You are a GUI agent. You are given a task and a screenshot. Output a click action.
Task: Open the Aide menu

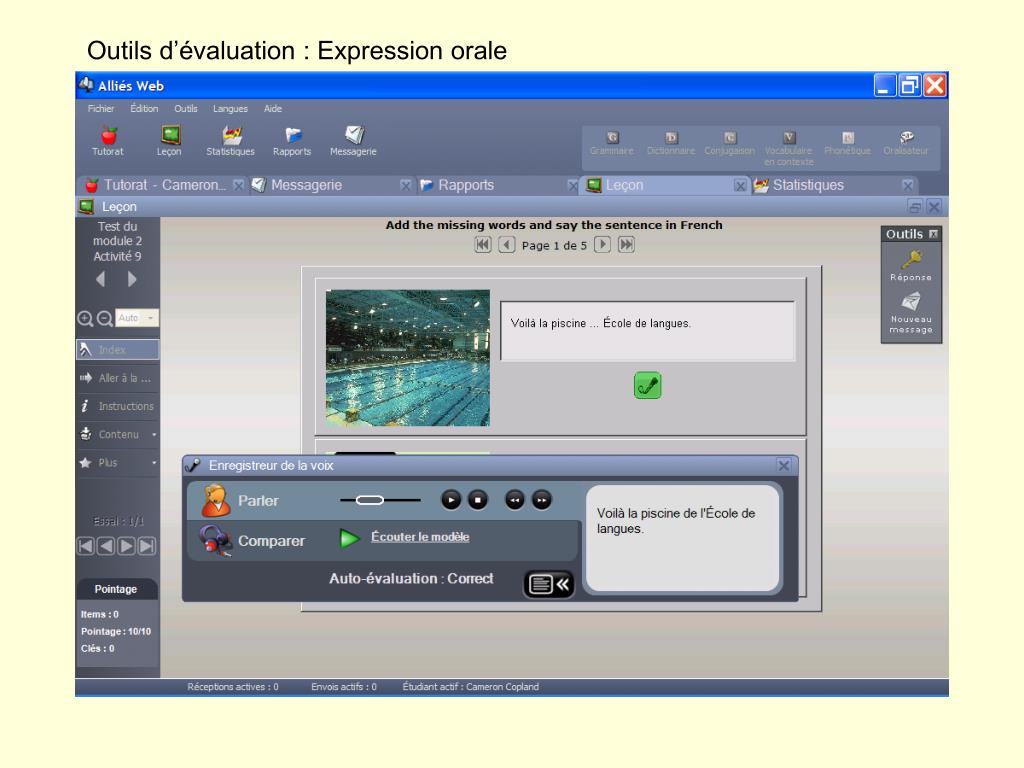coord(272,108)
